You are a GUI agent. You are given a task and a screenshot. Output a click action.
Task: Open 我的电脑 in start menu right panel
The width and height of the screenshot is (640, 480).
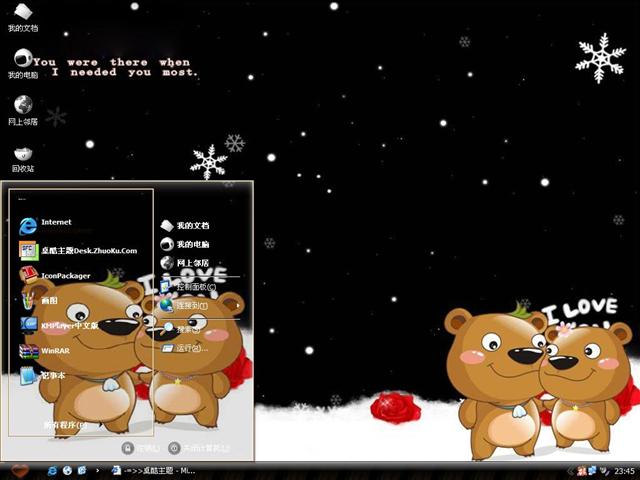[184, 244]
